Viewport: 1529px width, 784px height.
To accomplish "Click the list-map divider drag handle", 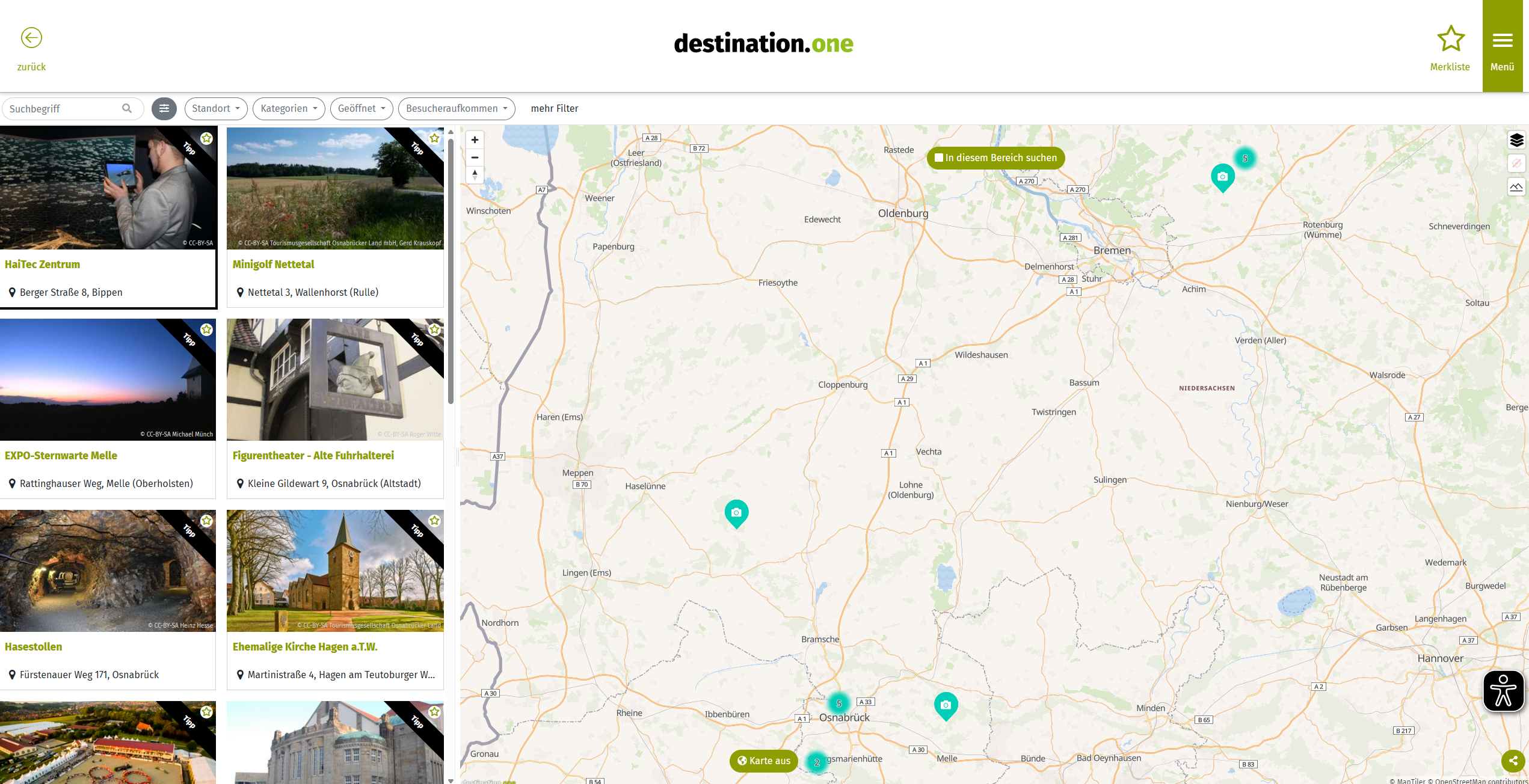I will 458,457.
